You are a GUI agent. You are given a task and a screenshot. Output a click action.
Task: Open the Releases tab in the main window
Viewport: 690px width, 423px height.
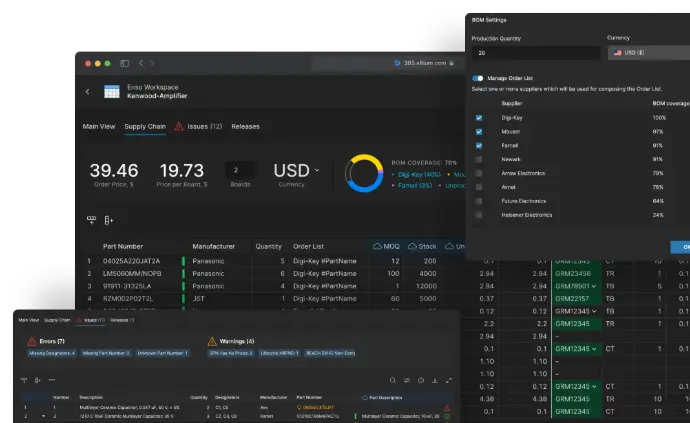pos(245,126)
